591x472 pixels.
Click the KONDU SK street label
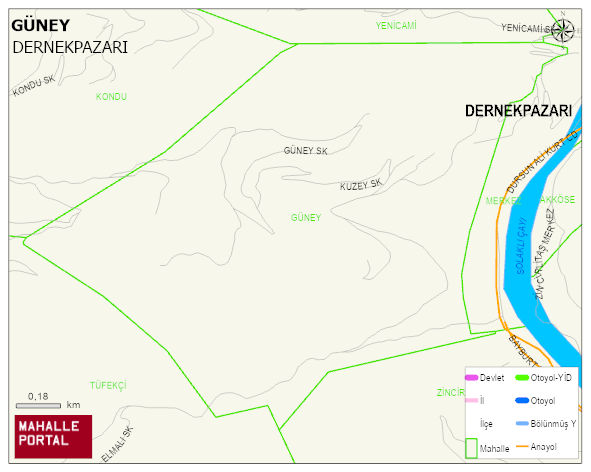pyautogui.click(x=34, y=86)
